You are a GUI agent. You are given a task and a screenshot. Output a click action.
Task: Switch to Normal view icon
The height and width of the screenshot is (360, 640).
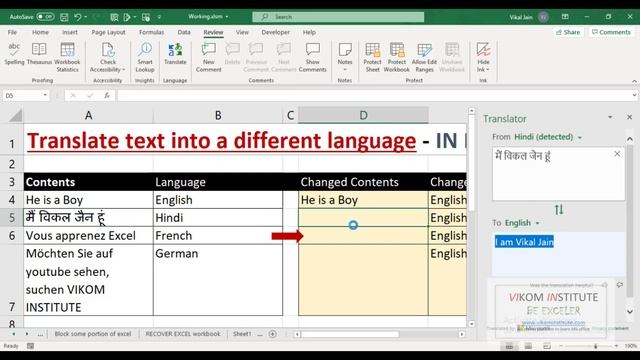pyautogui.click(x=509, y=346)
